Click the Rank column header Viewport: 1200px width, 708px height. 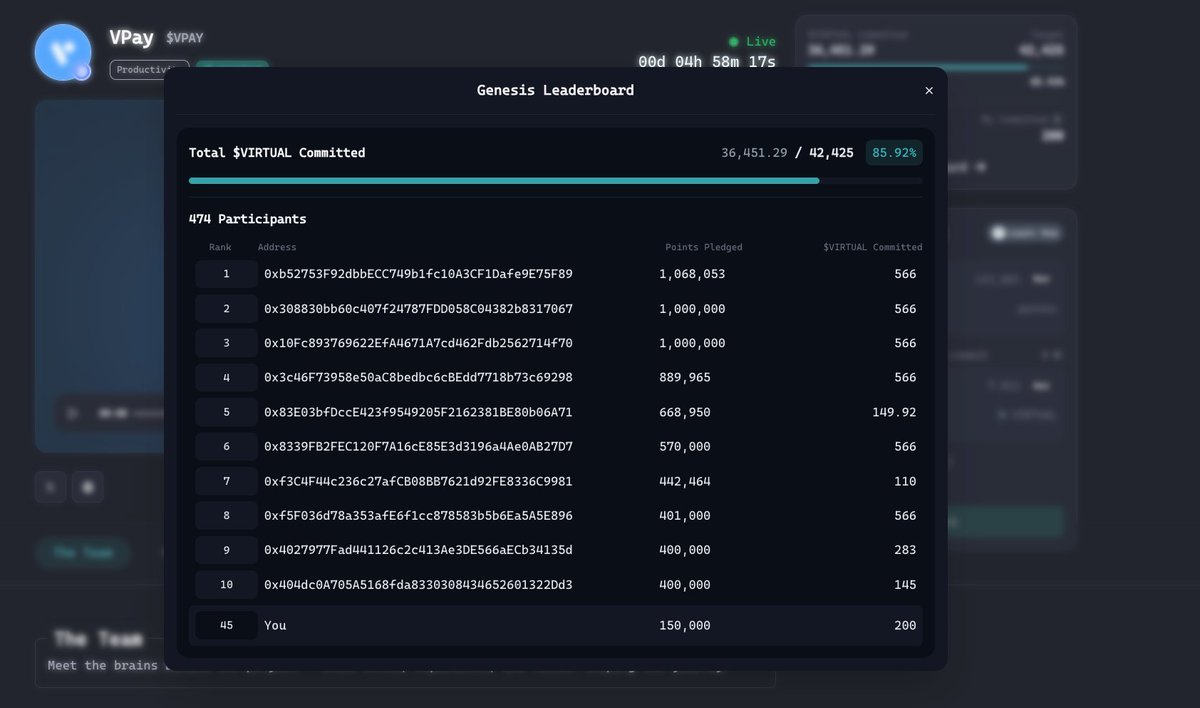click(220, 247)
